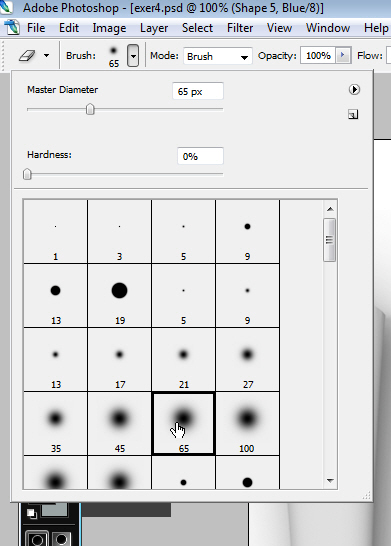Open the Image menu
This screenshot has width=391, height=546.
click(109, 28)
